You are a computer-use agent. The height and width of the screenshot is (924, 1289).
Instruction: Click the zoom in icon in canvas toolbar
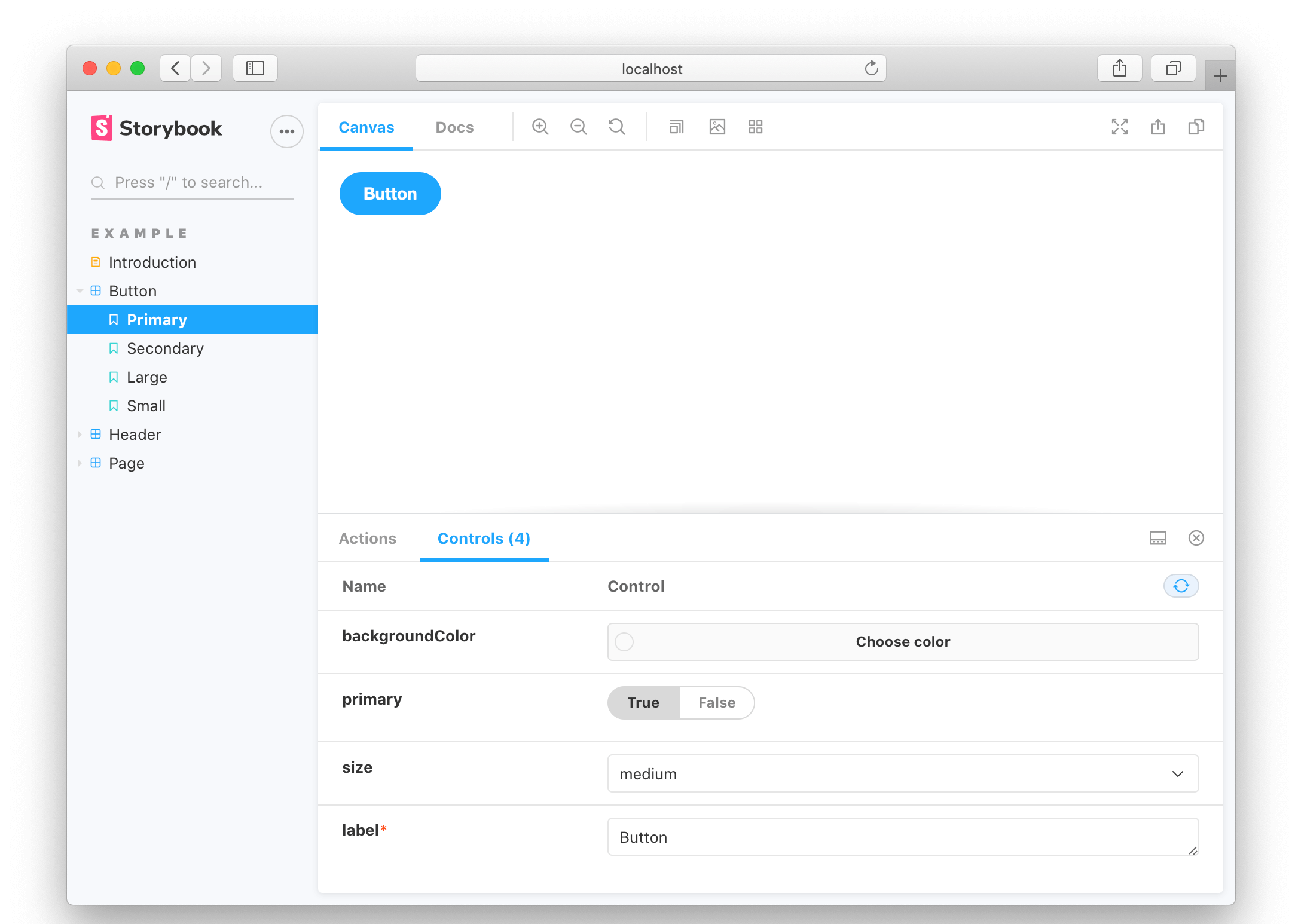click(x=540, y=127)
